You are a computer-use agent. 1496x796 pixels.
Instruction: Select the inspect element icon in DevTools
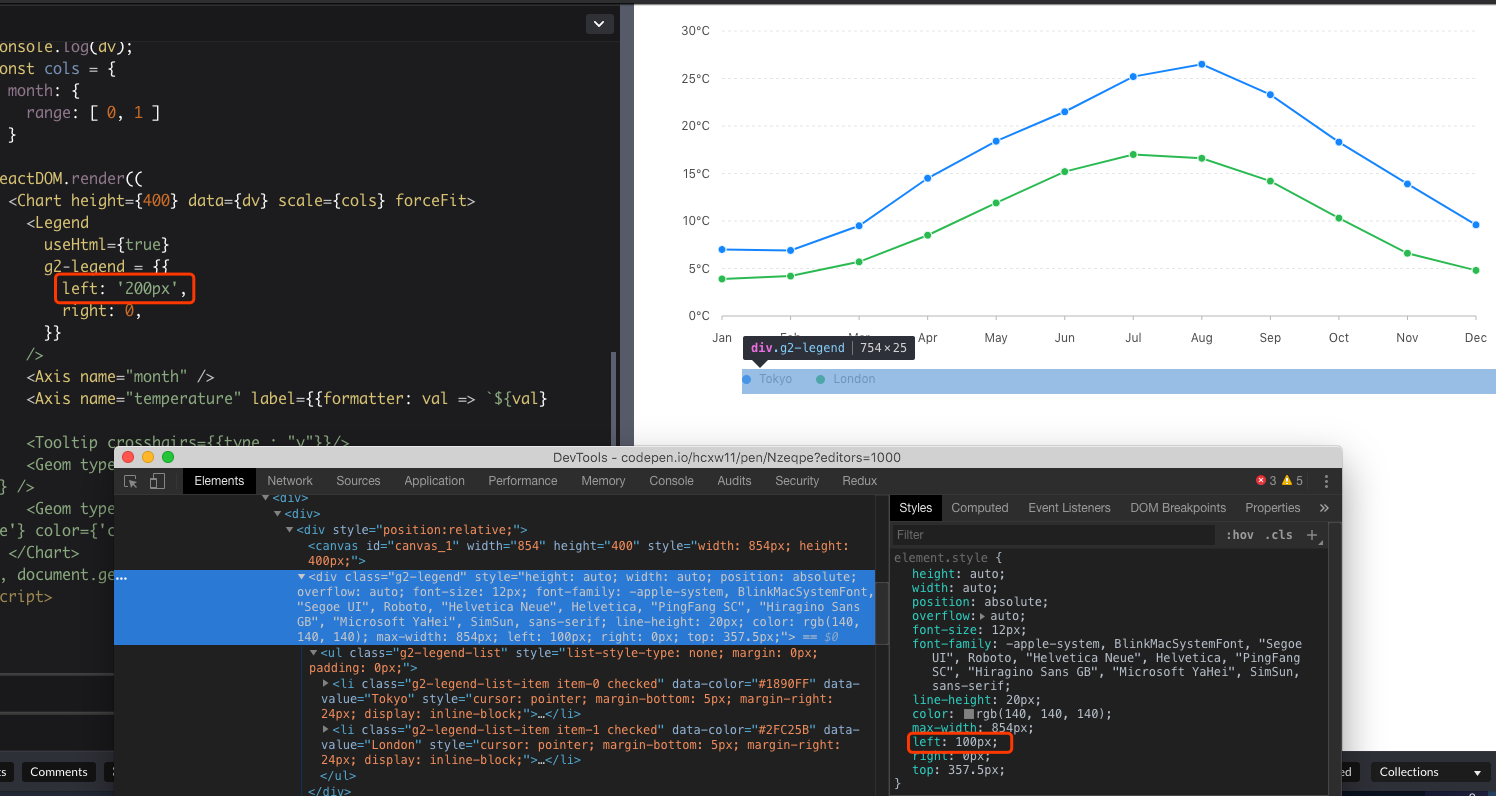click(131, 481)
